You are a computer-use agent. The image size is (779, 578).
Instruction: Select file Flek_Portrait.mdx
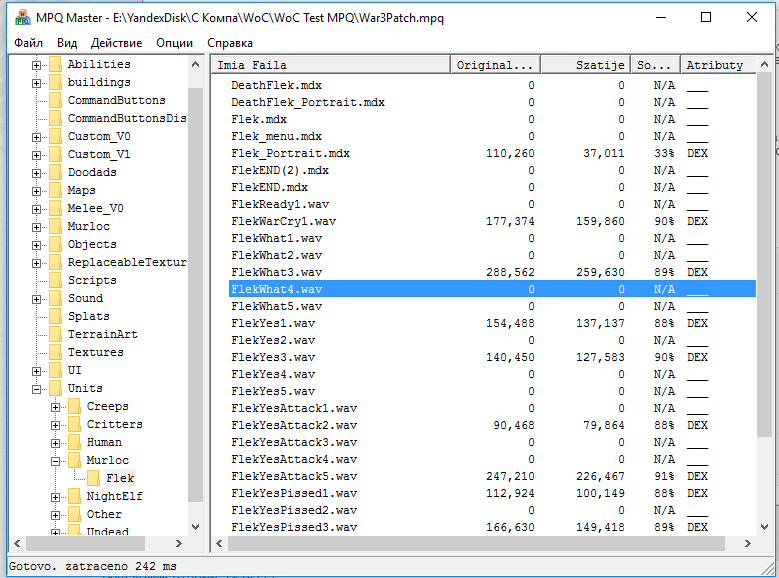tap(290, 154)
